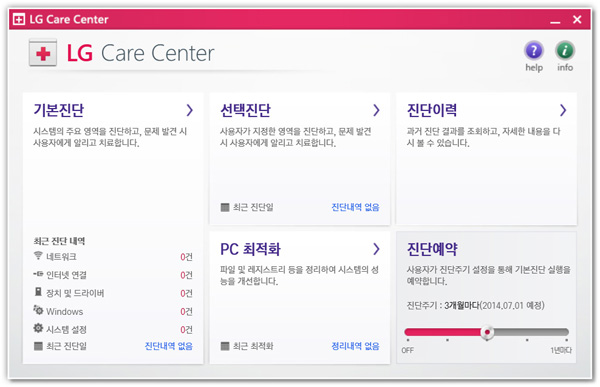Screen dimensions: 600x387
Task: Open PC 최적화 via its arrow chevron
Action: (x=376, y=249)
